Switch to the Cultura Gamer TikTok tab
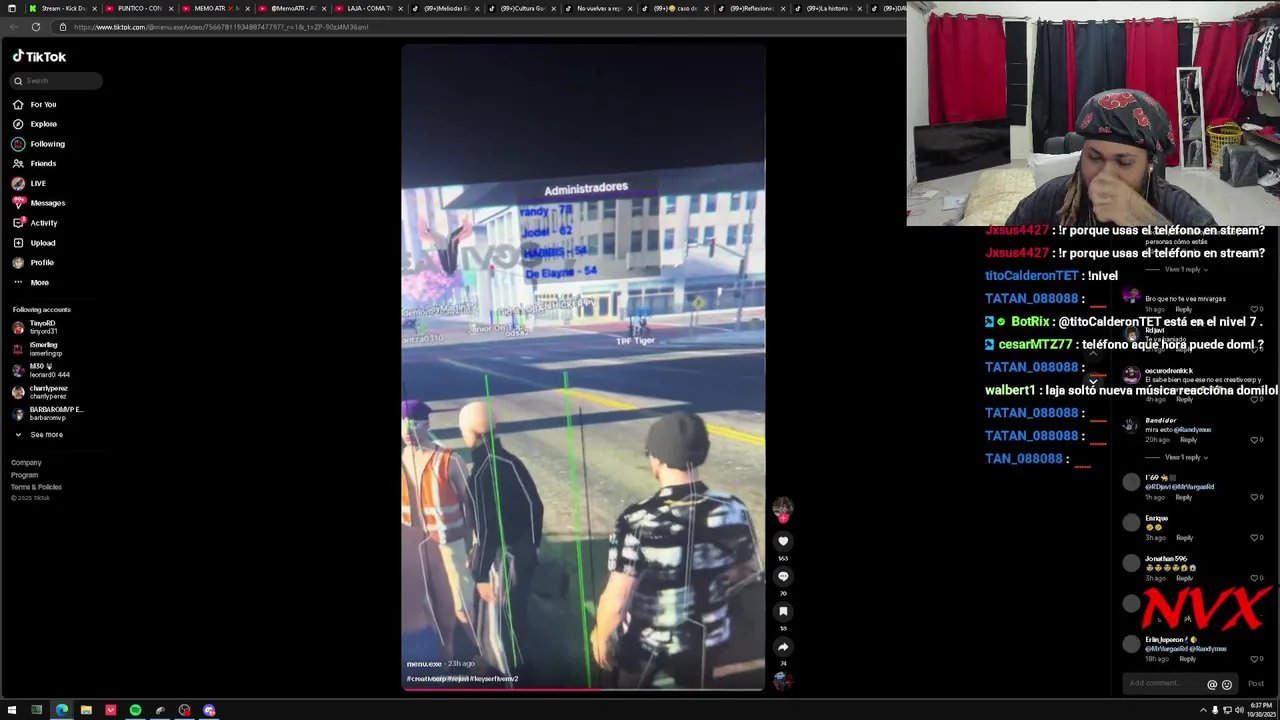1280x720 pixels. [523, 8]
